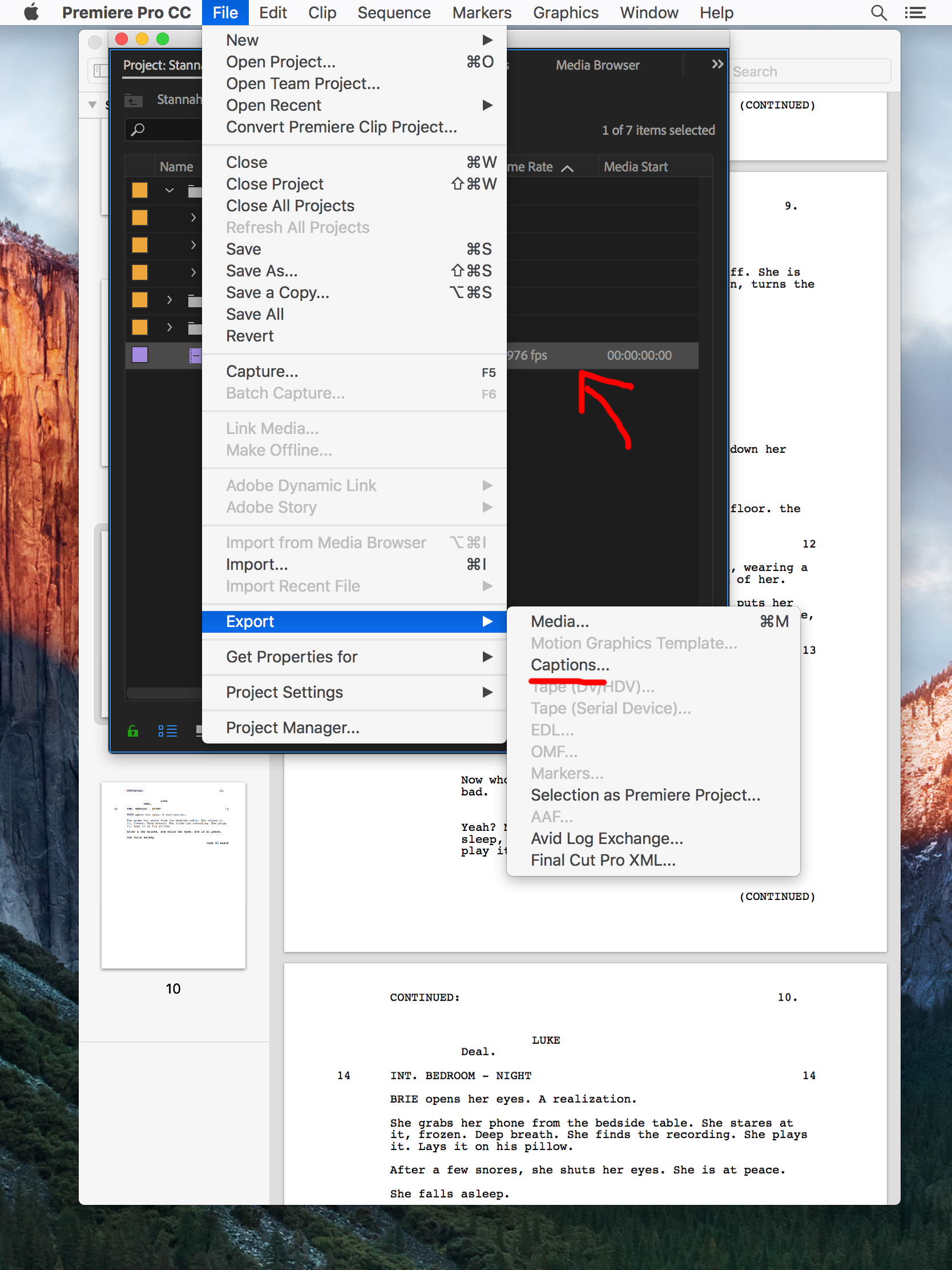952x1270 pixels.
Task: Open Spotlight search in menu bar
Action: (x=878, y=13)
